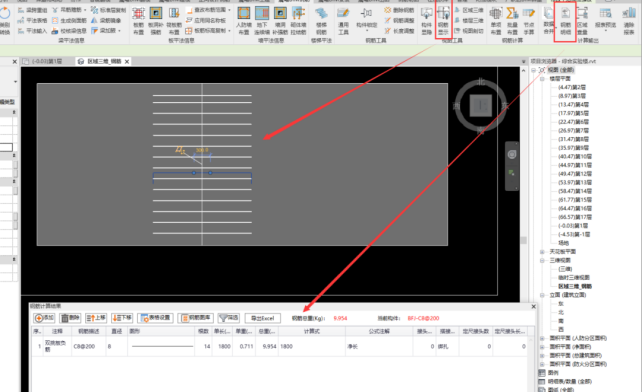The image size is (642, 392).
Task: Click the 批量布置 sigma icon
Action: coord(512,20)
